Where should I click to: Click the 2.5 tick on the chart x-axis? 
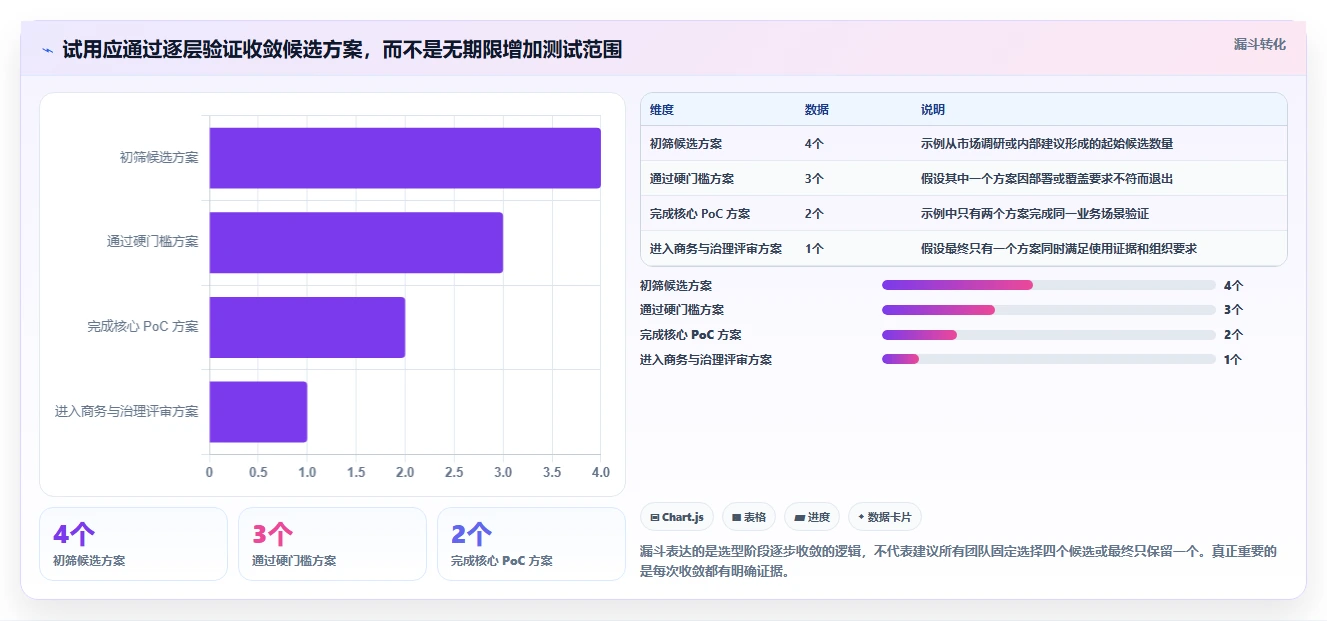point(454,472)
